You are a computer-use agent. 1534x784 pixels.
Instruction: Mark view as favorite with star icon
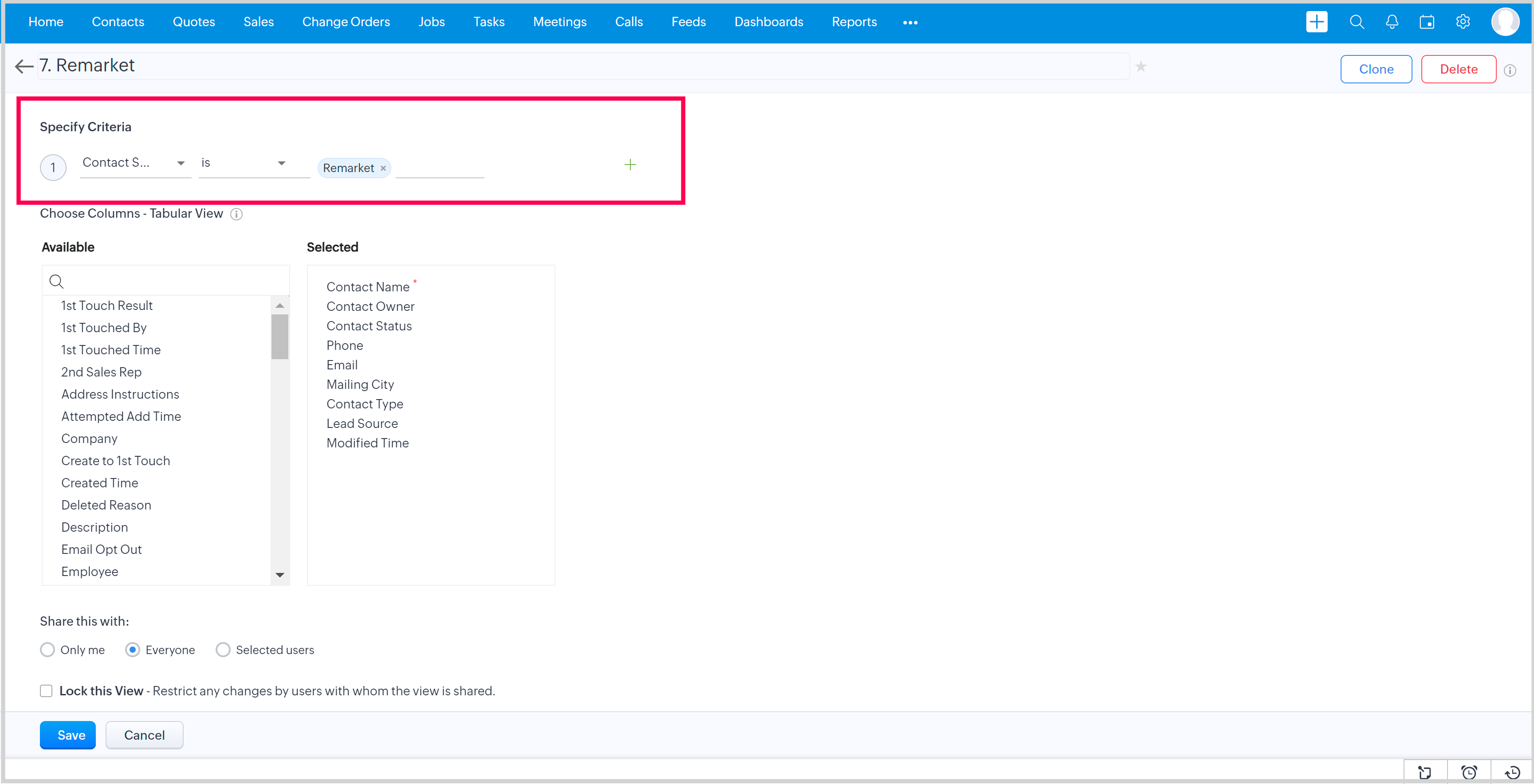[1141, 67]
